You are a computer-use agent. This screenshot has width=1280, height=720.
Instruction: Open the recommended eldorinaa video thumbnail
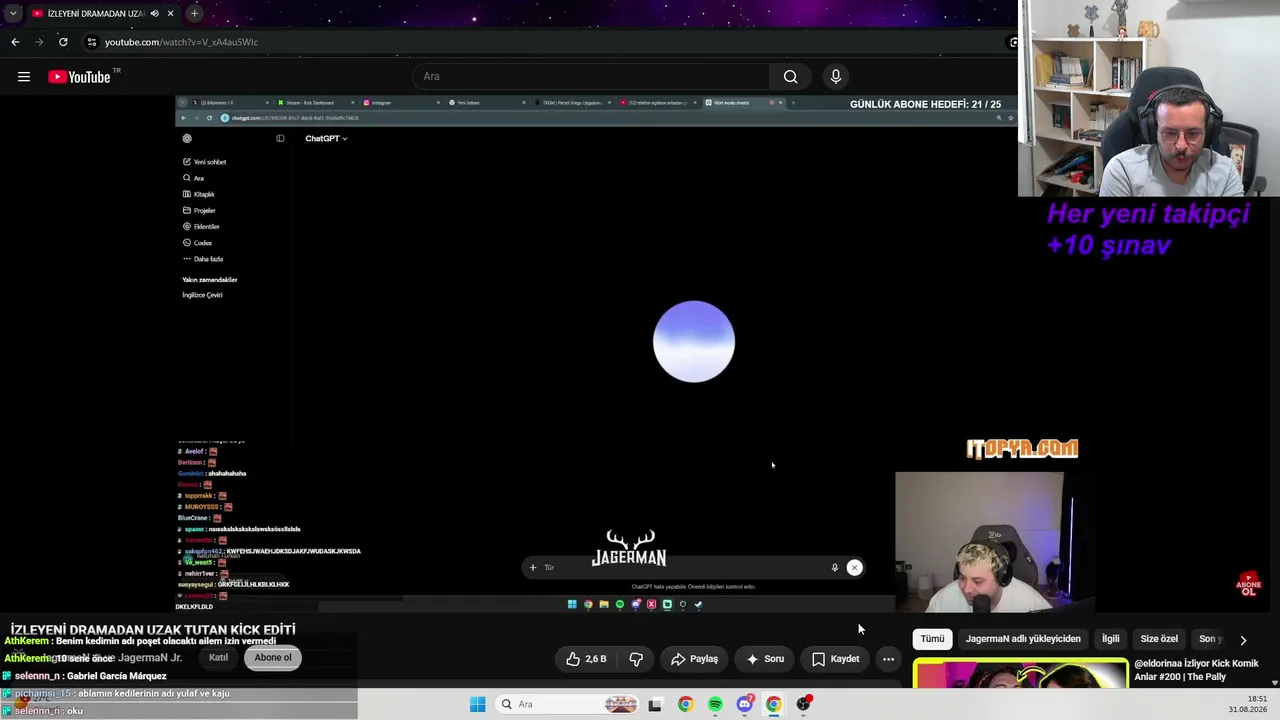pos(1020,674)
